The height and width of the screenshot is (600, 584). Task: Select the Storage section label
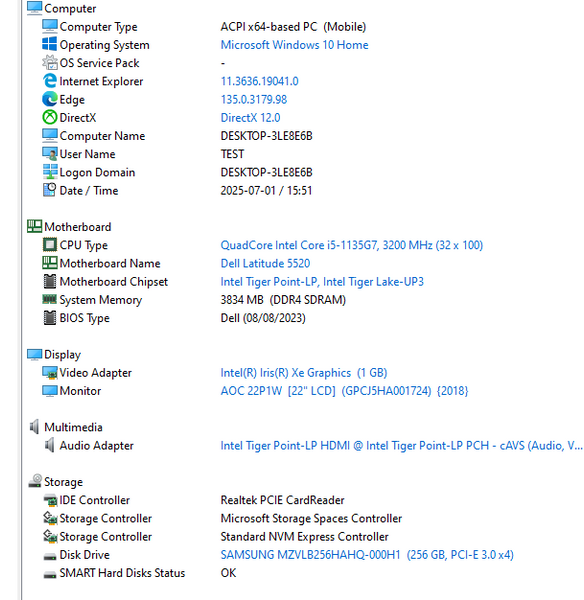click(x=64, y=482)
